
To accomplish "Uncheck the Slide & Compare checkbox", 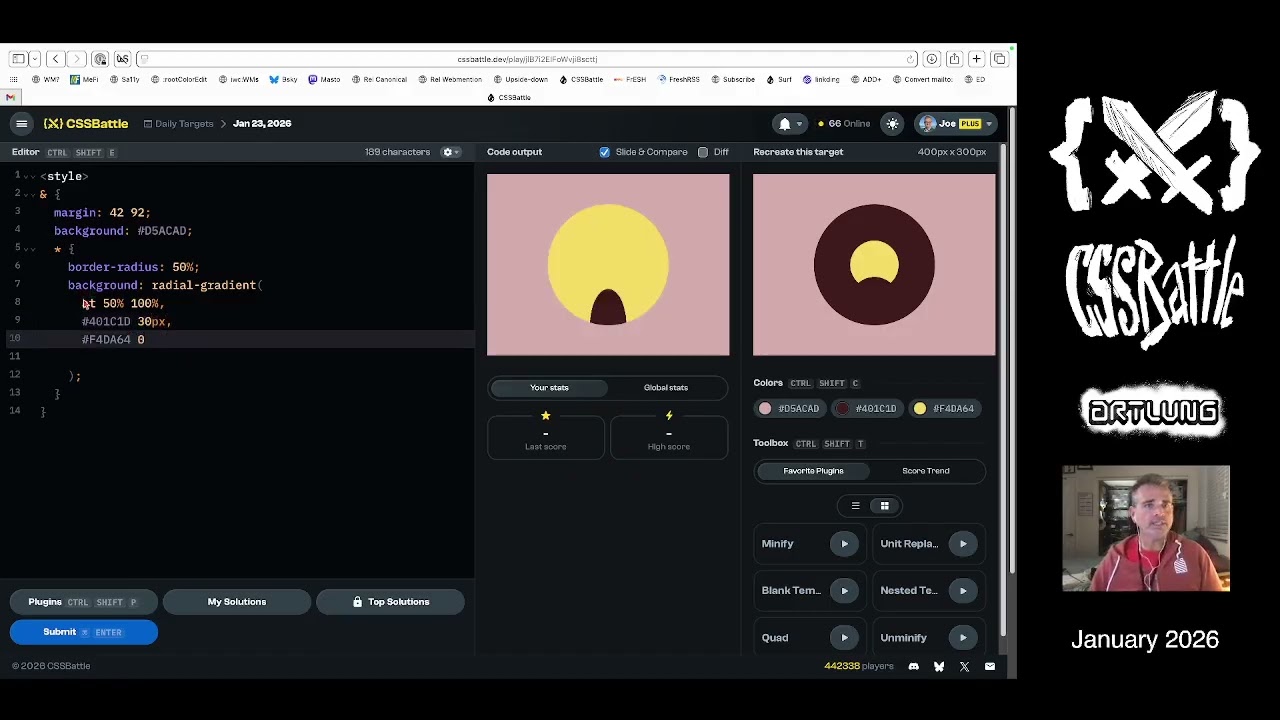I will point(604,152).
